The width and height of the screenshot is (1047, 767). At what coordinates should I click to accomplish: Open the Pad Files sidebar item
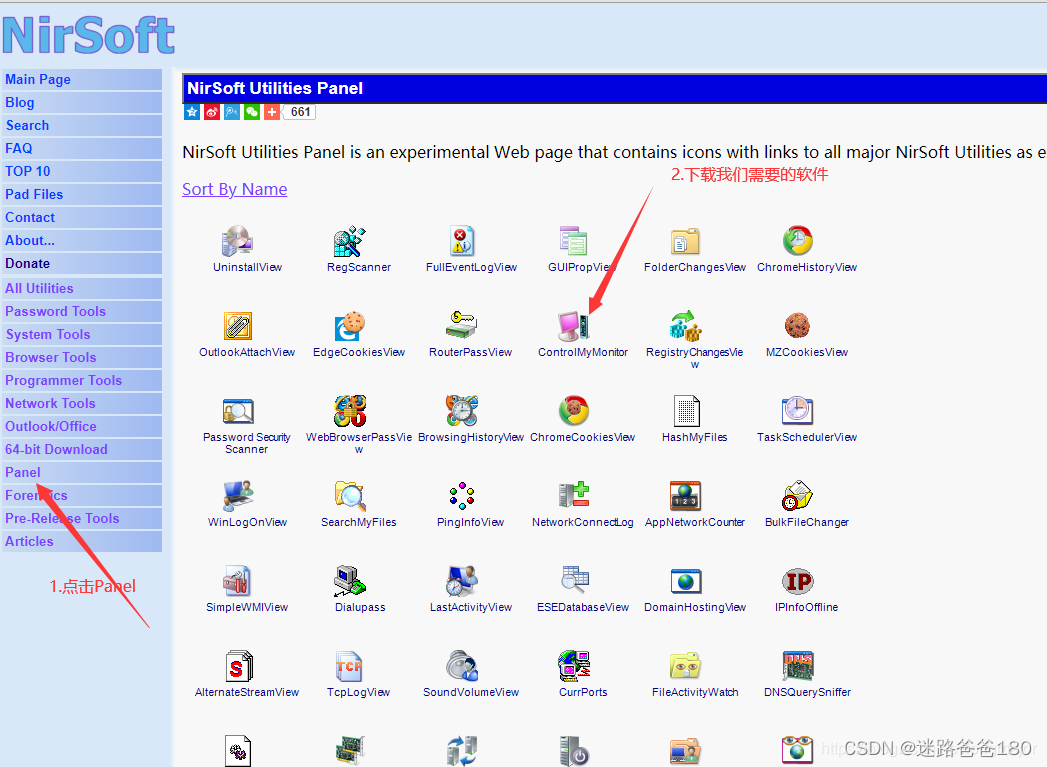(x=81, y=194)
